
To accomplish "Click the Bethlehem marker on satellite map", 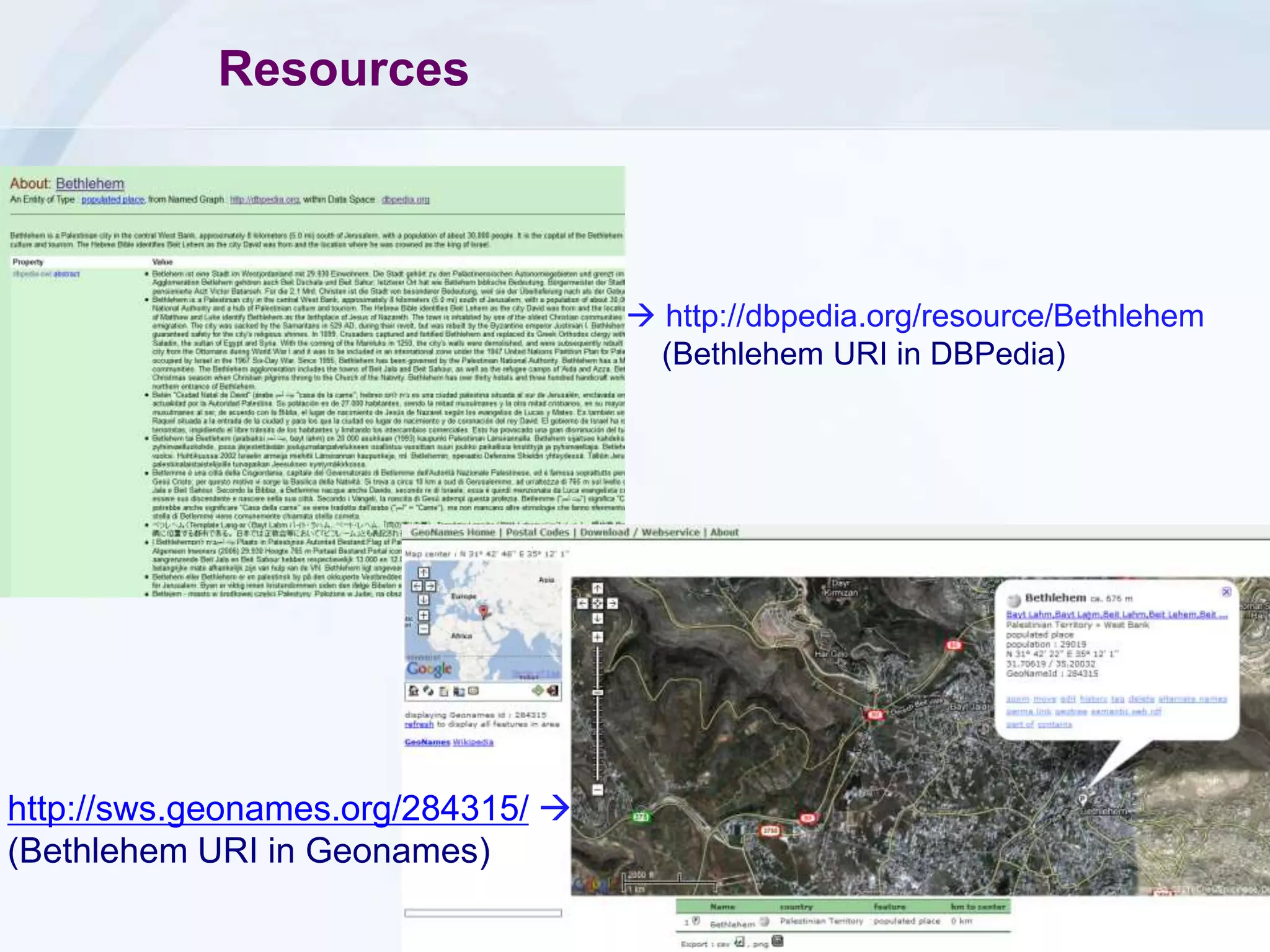I will pyautogui.click(x=1083, y=799).
